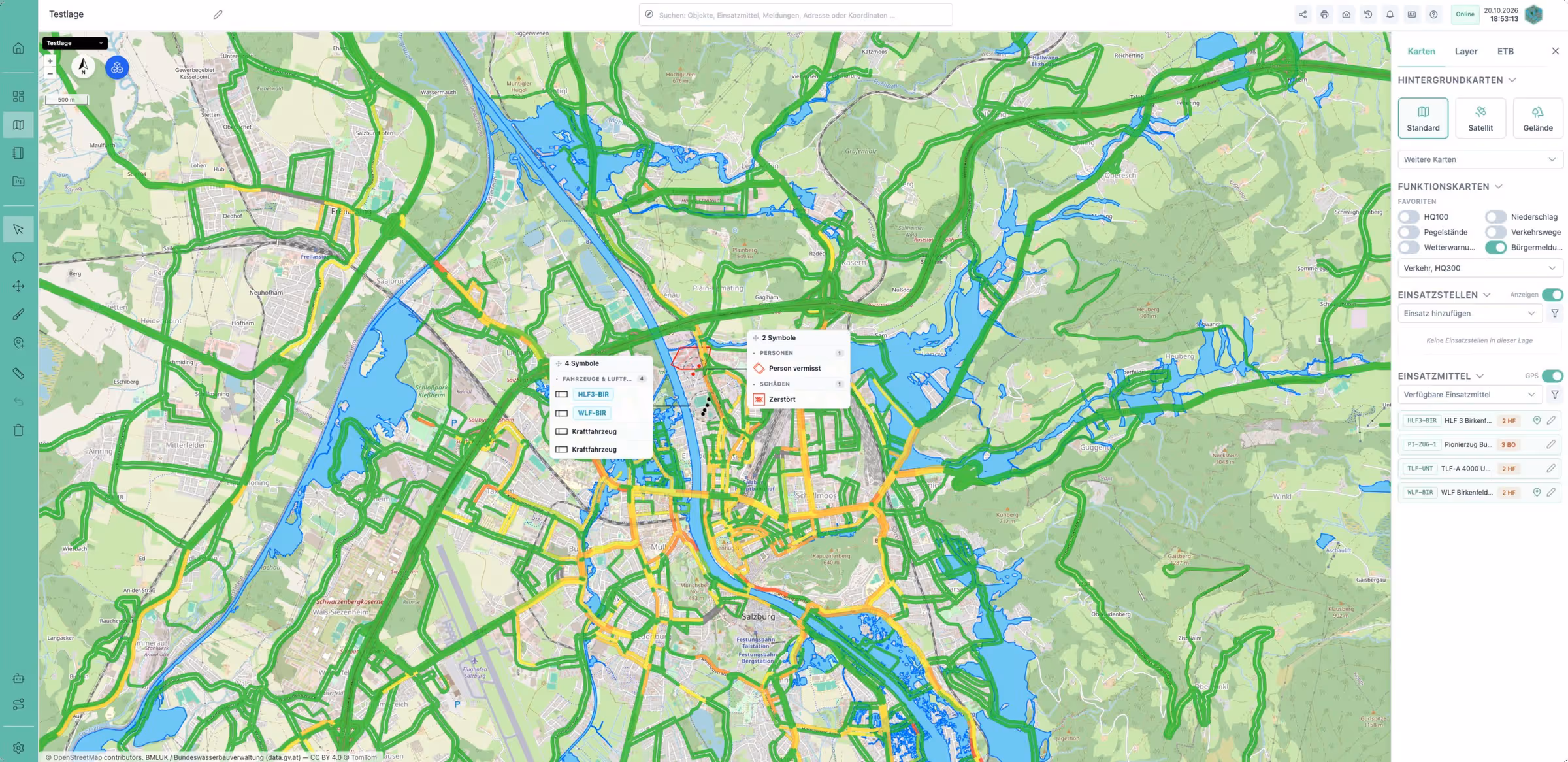1568x762 pixels.
Task: Open the home icon in the sidebar
Action: (x=18, y=48)
